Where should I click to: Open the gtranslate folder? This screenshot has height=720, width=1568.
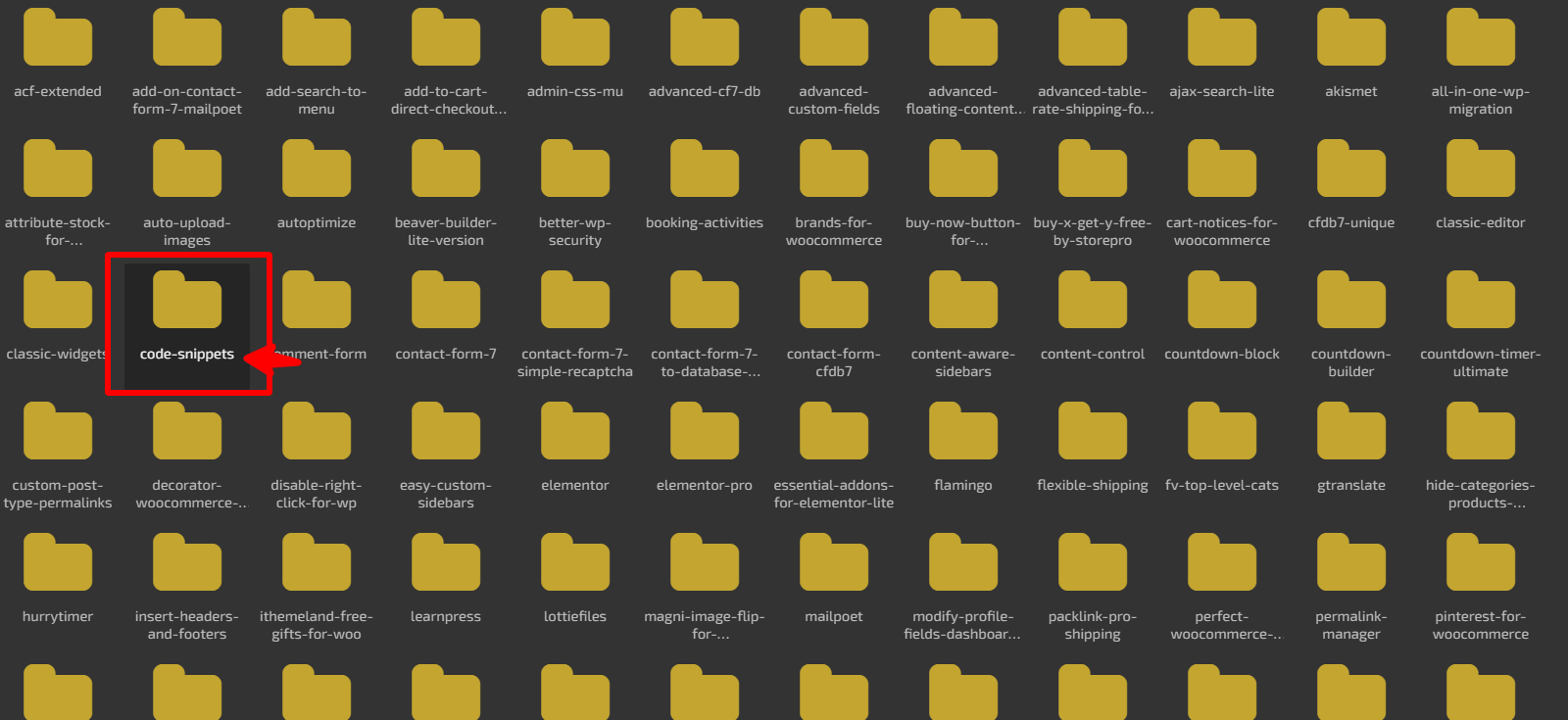click(x=1351, y=431)
